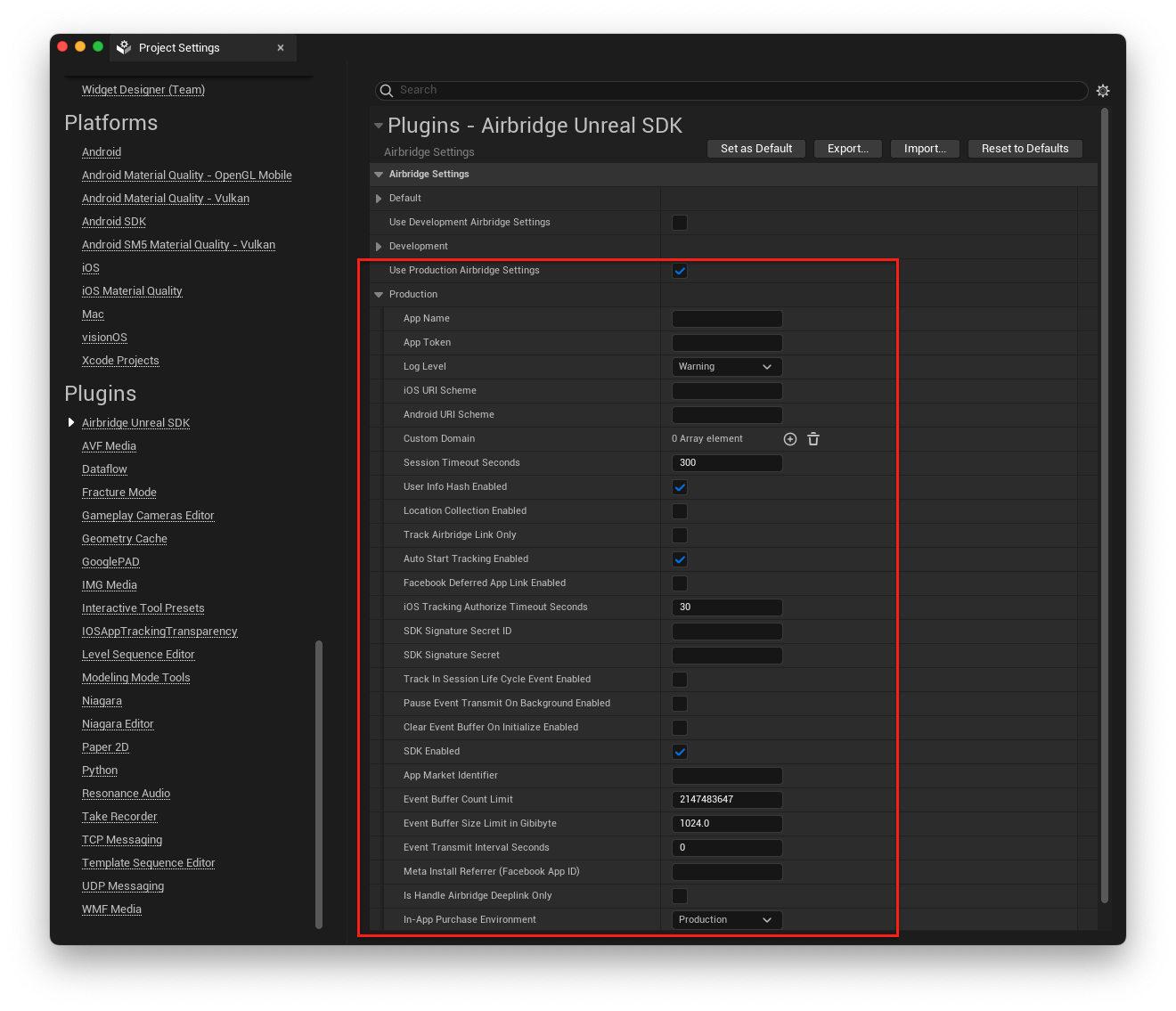Click the arrow beside Airbridge Unreal SDK
Screen dimensions: 1176x1011
click(x=71, y=422)
